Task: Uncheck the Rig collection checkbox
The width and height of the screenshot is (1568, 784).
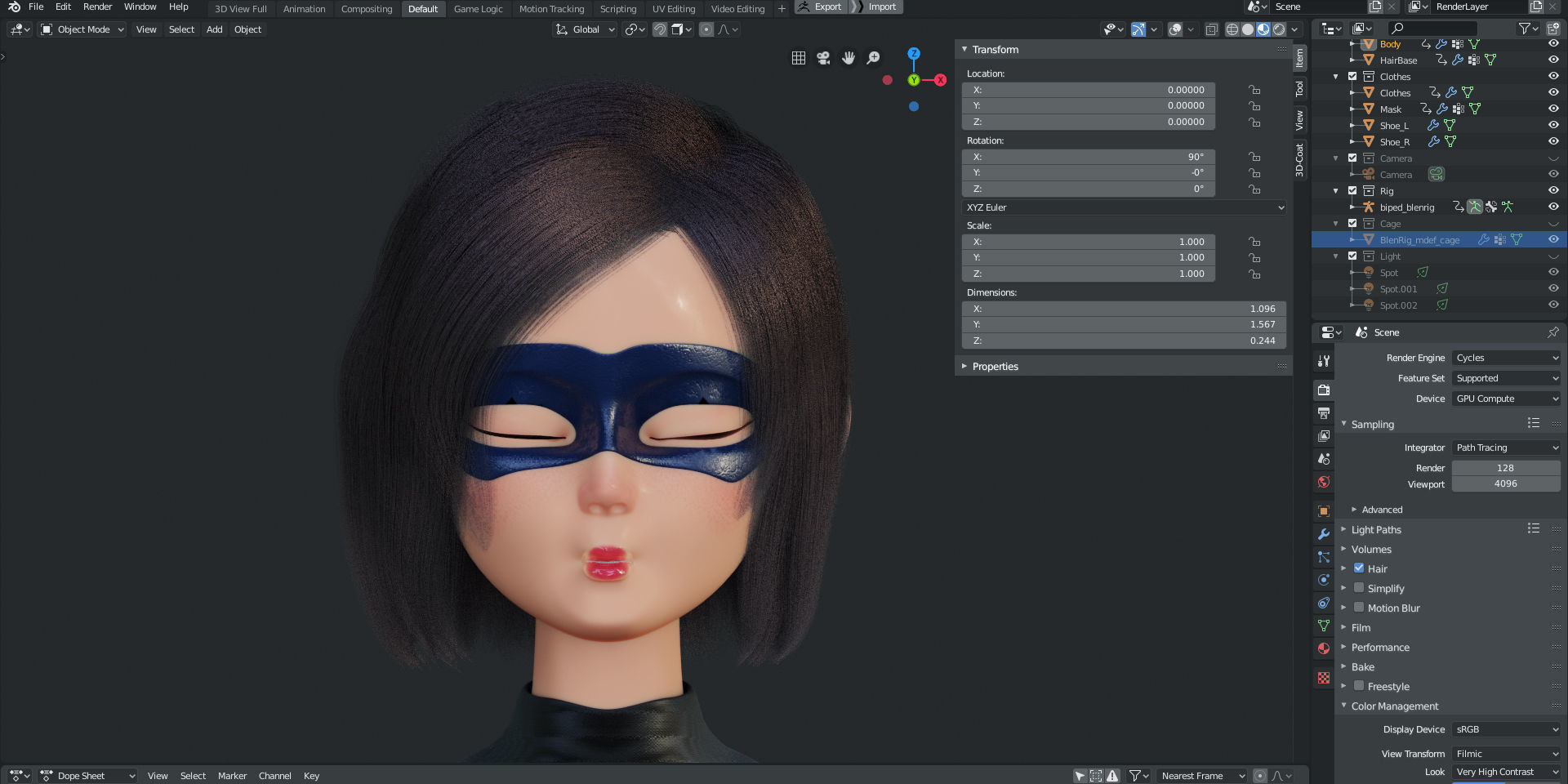Action: tap(1352, 190)
